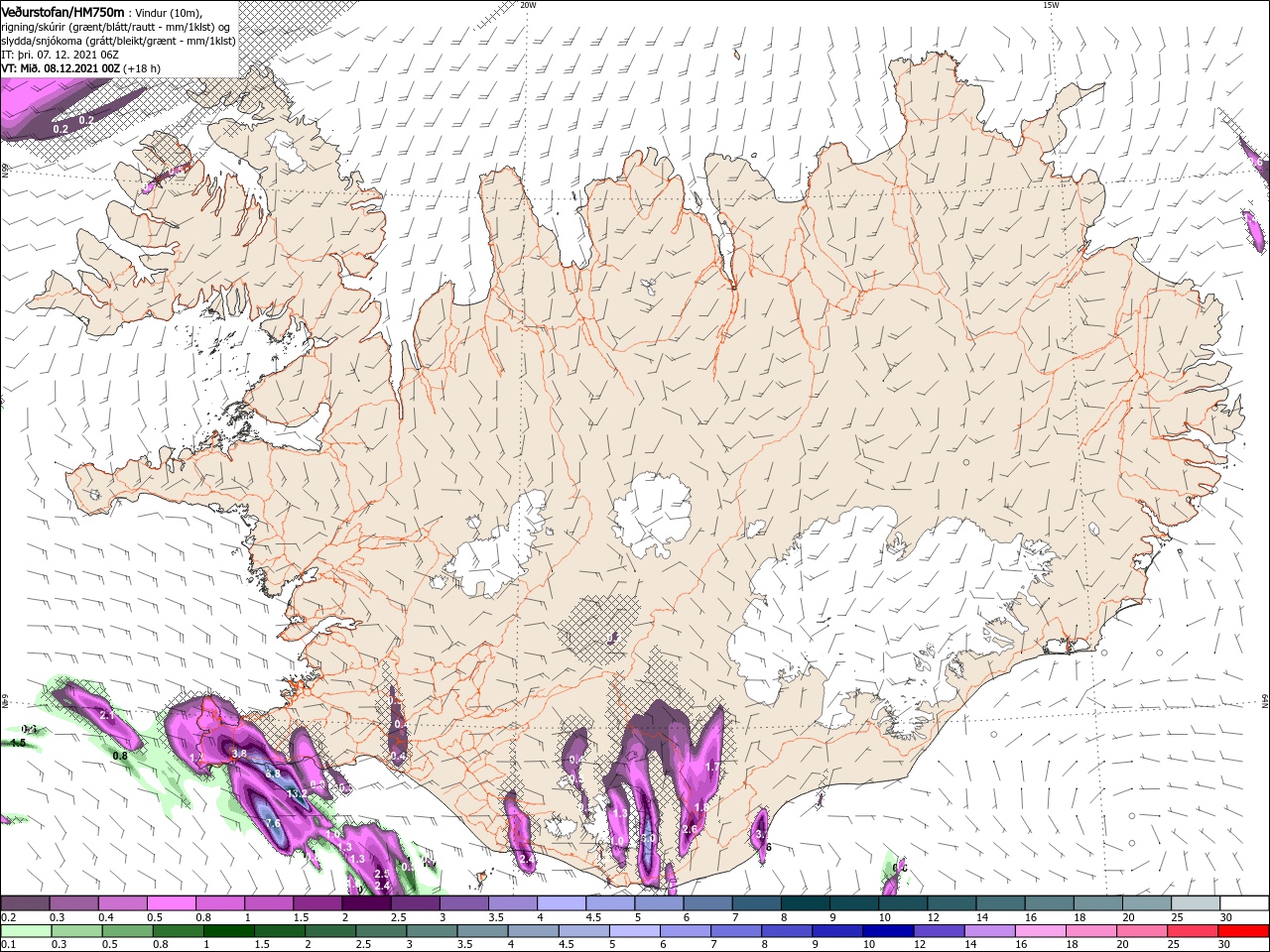Select the initial time line IT: þri. 07.12.2021 06Z
Screen dimensions: 1270x952
pos(58,55)
